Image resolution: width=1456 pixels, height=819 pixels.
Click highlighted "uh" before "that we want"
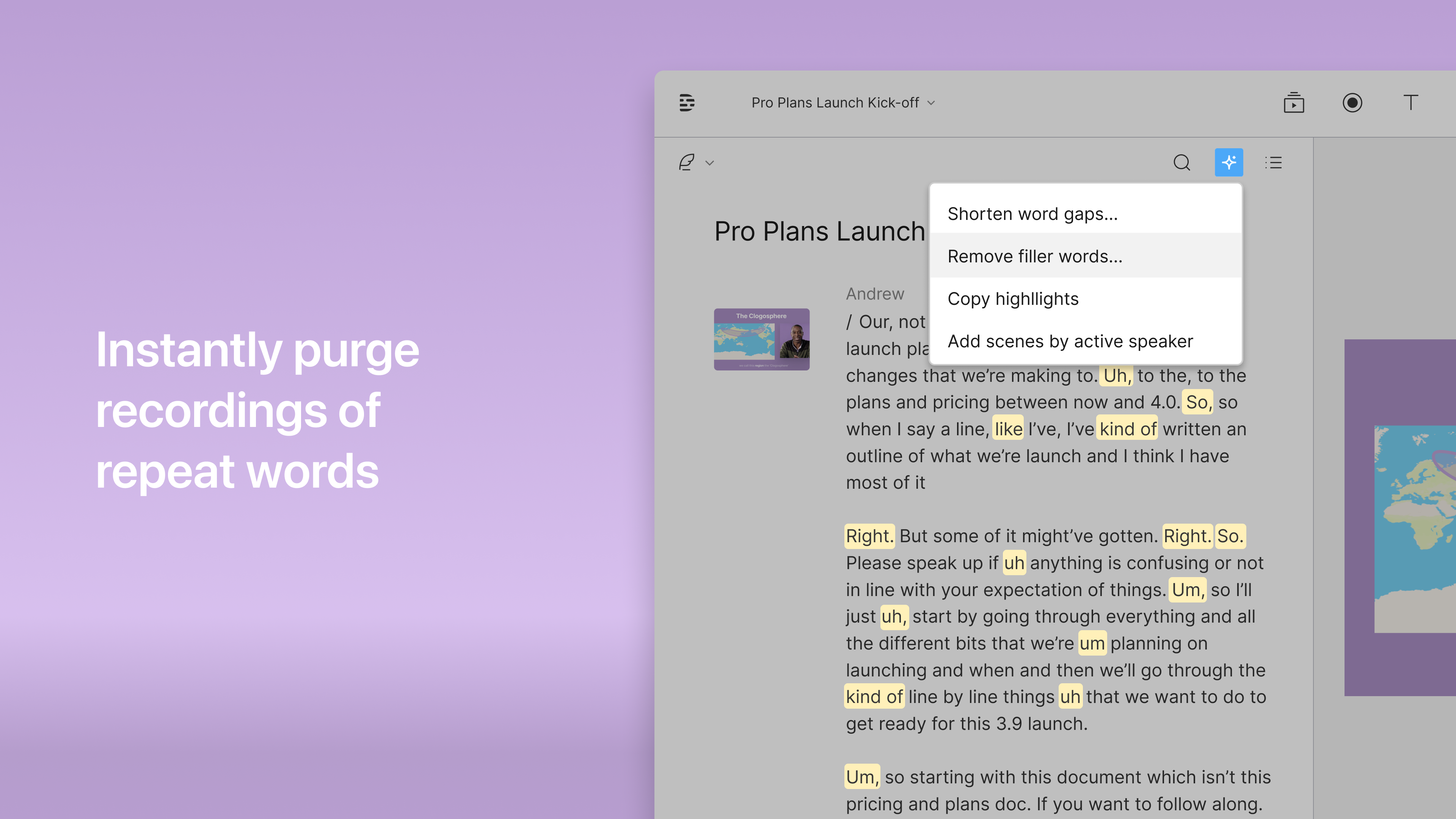coord(1070,697)
